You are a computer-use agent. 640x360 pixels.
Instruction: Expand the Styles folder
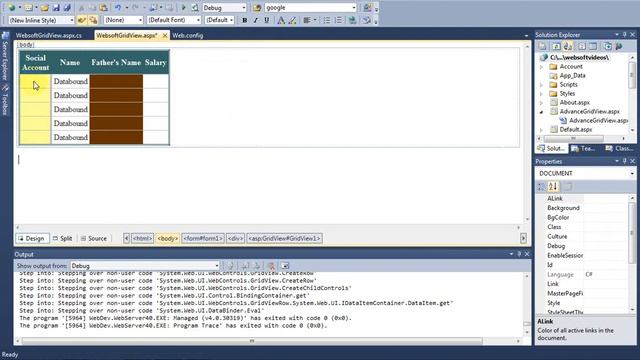[x=542, y=94]
